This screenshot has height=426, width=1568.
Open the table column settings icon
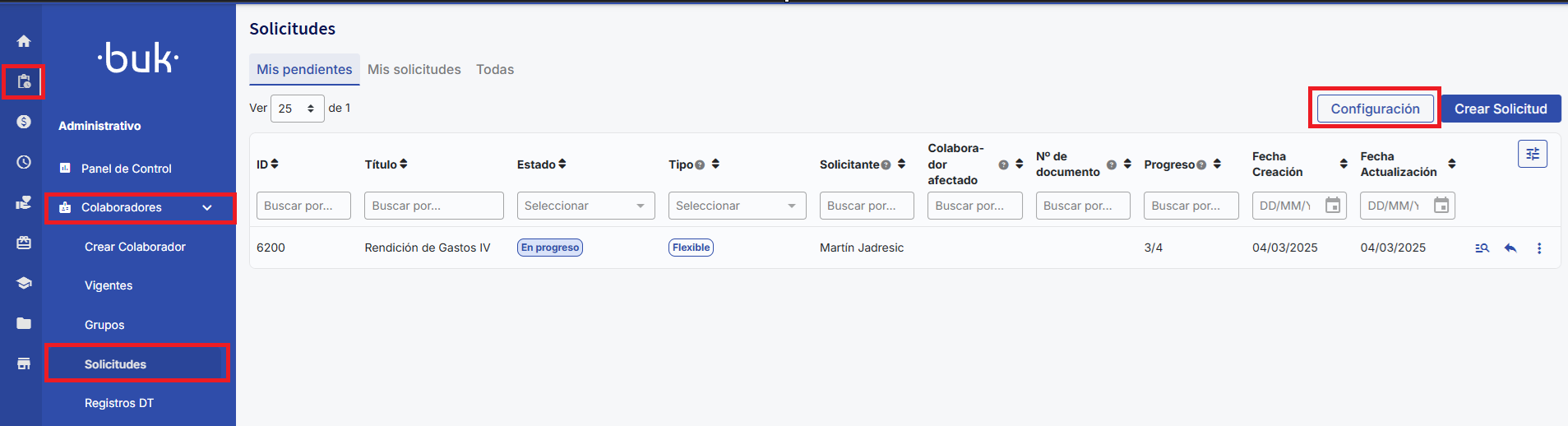(x=1533, y=154)
